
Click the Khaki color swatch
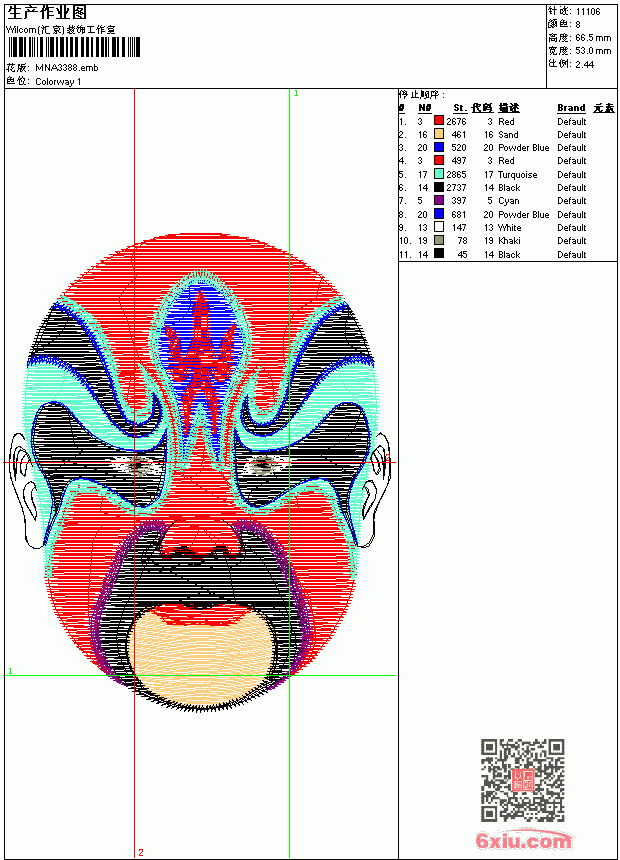(439, 240)
